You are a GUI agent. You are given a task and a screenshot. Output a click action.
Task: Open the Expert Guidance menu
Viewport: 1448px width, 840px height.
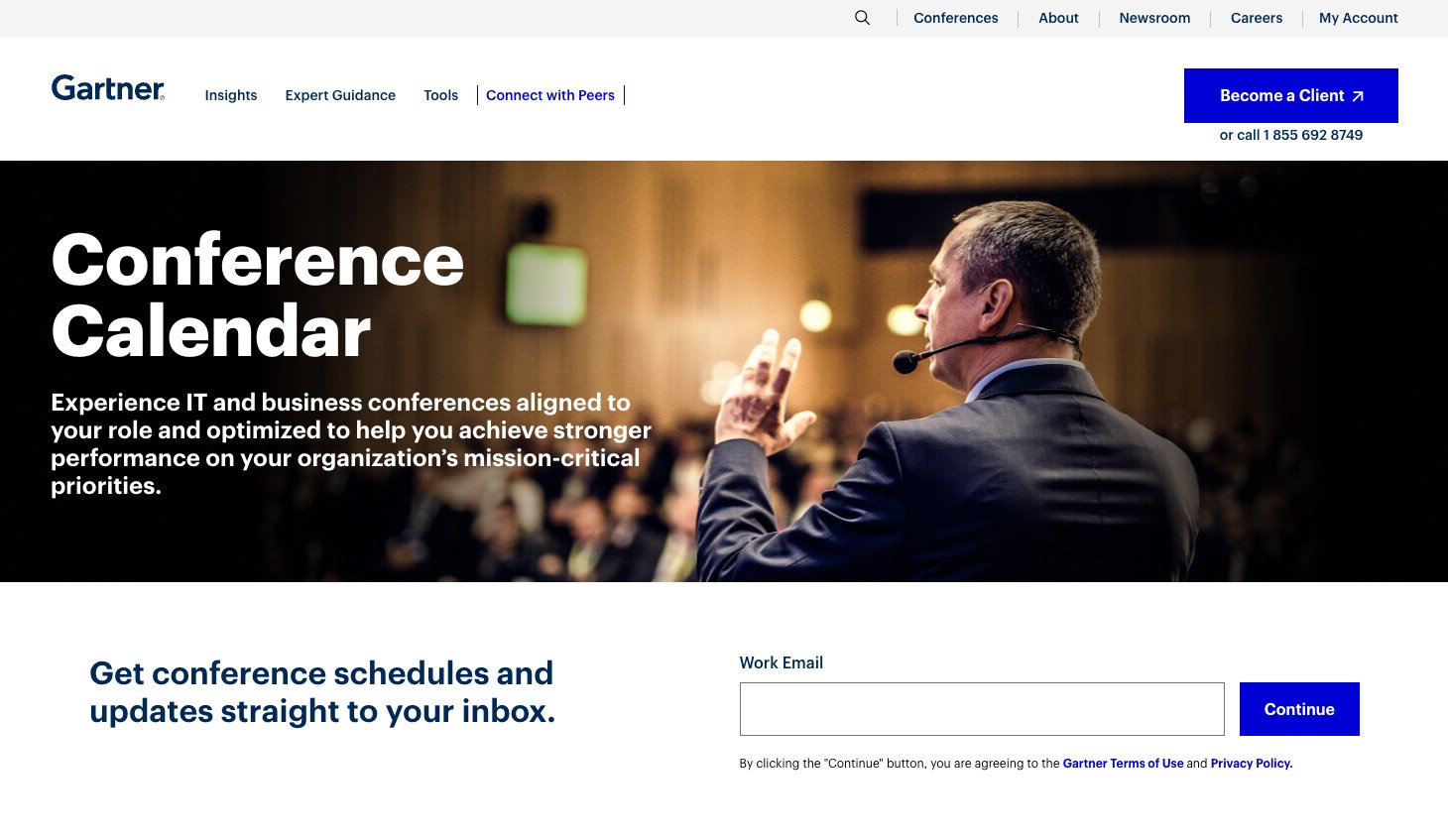pyautogui.click(x=340, y=95)
